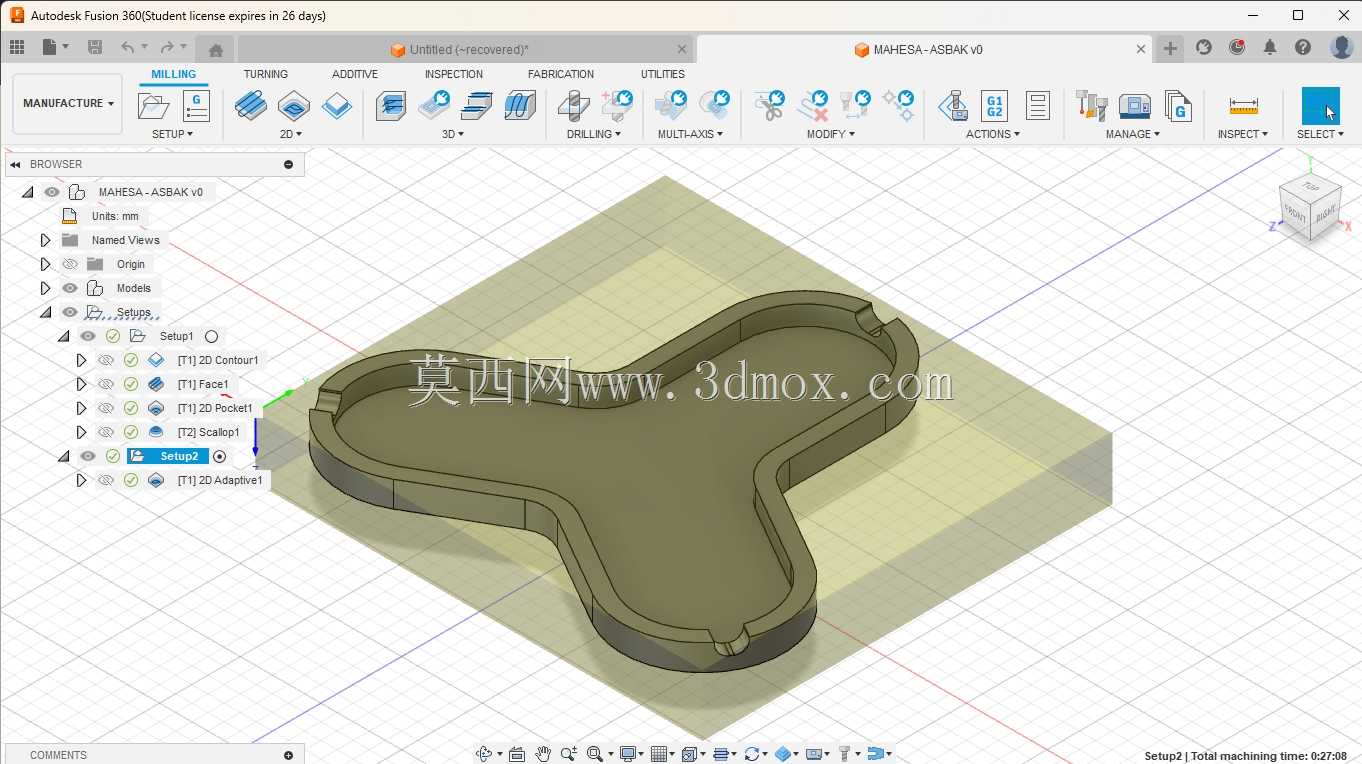Click the Home button on the tab bar

215,49
